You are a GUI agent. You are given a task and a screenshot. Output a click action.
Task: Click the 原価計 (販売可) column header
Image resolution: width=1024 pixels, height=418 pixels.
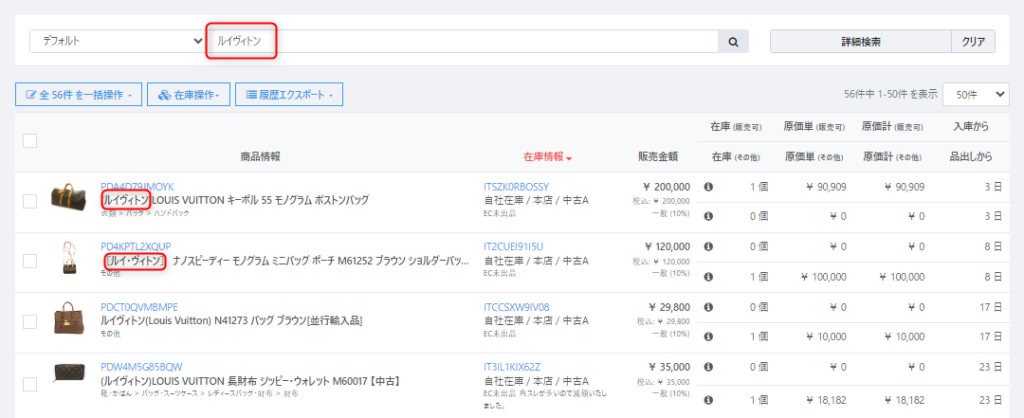pyautogui.click(x=893, y=127)
